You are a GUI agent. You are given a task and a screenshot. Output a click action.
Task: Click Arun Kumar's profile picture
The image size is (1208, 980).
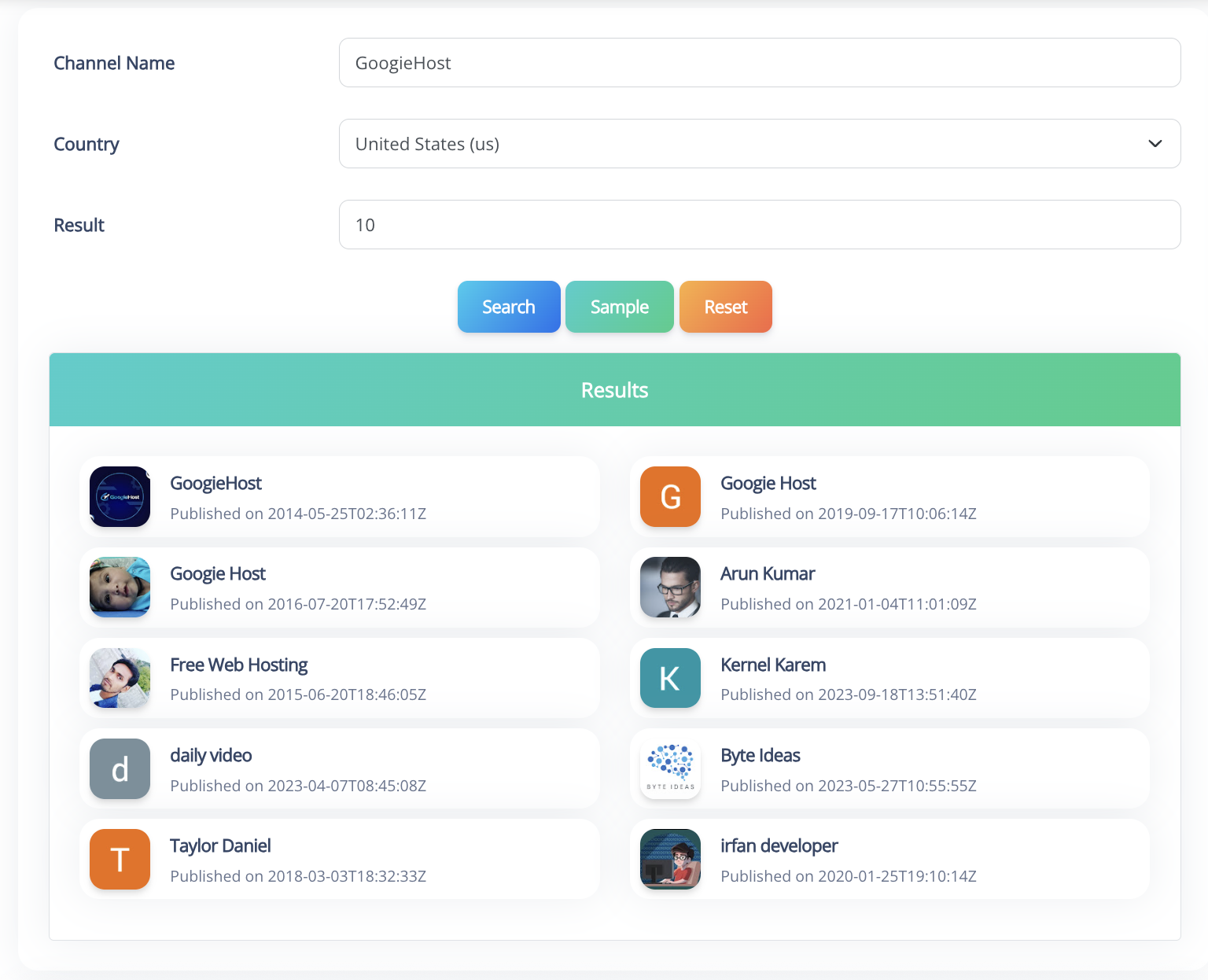[670, 588]
